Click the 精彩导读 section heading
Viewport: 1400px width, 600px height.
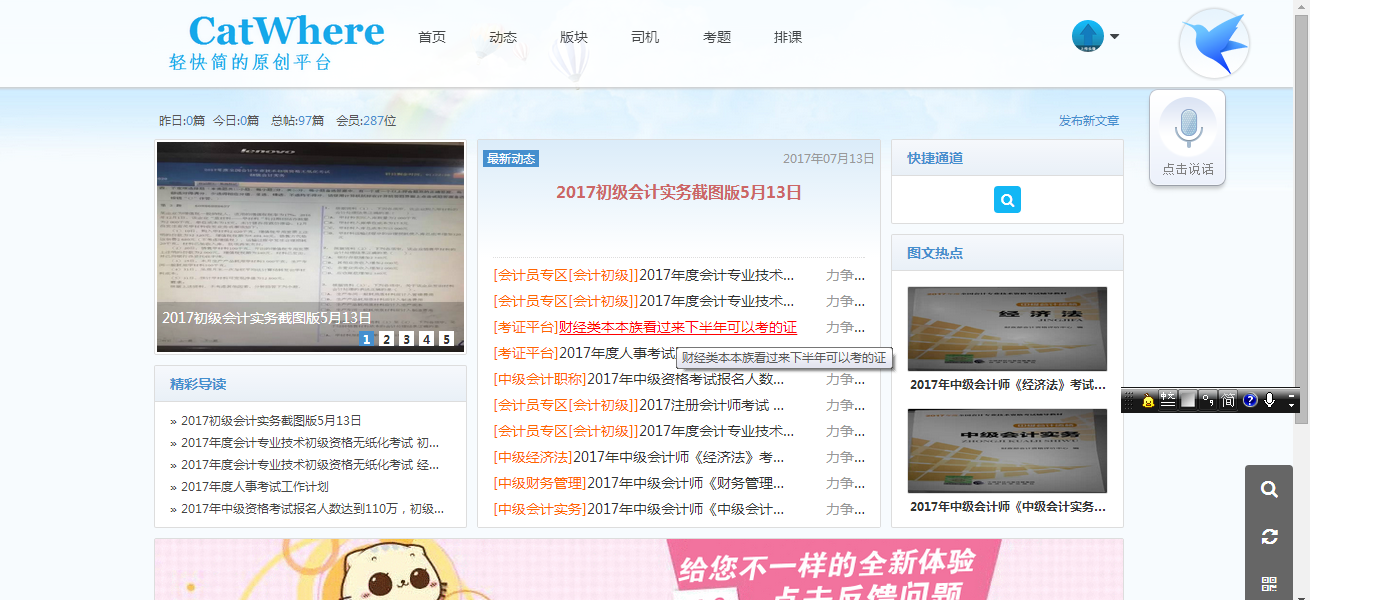pos(198,384)
